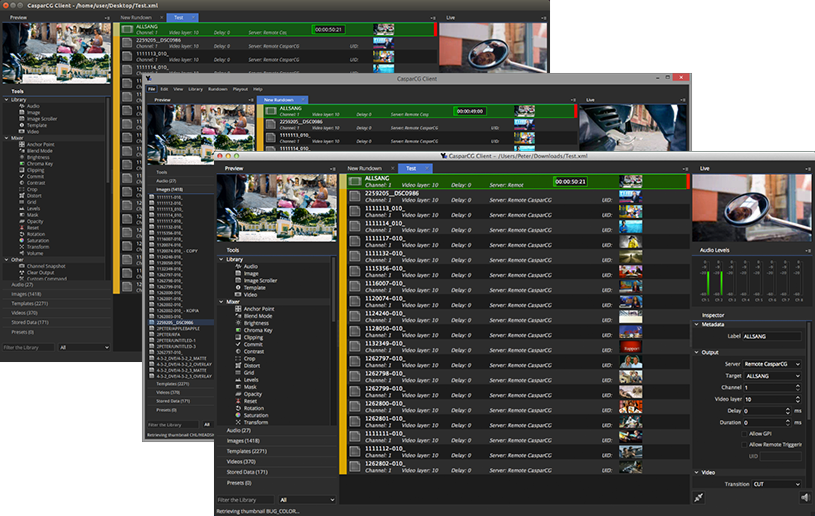Collapse the Output section in Inspector
Viewport: 815px width, 516px height.
(x=696, y=352)
